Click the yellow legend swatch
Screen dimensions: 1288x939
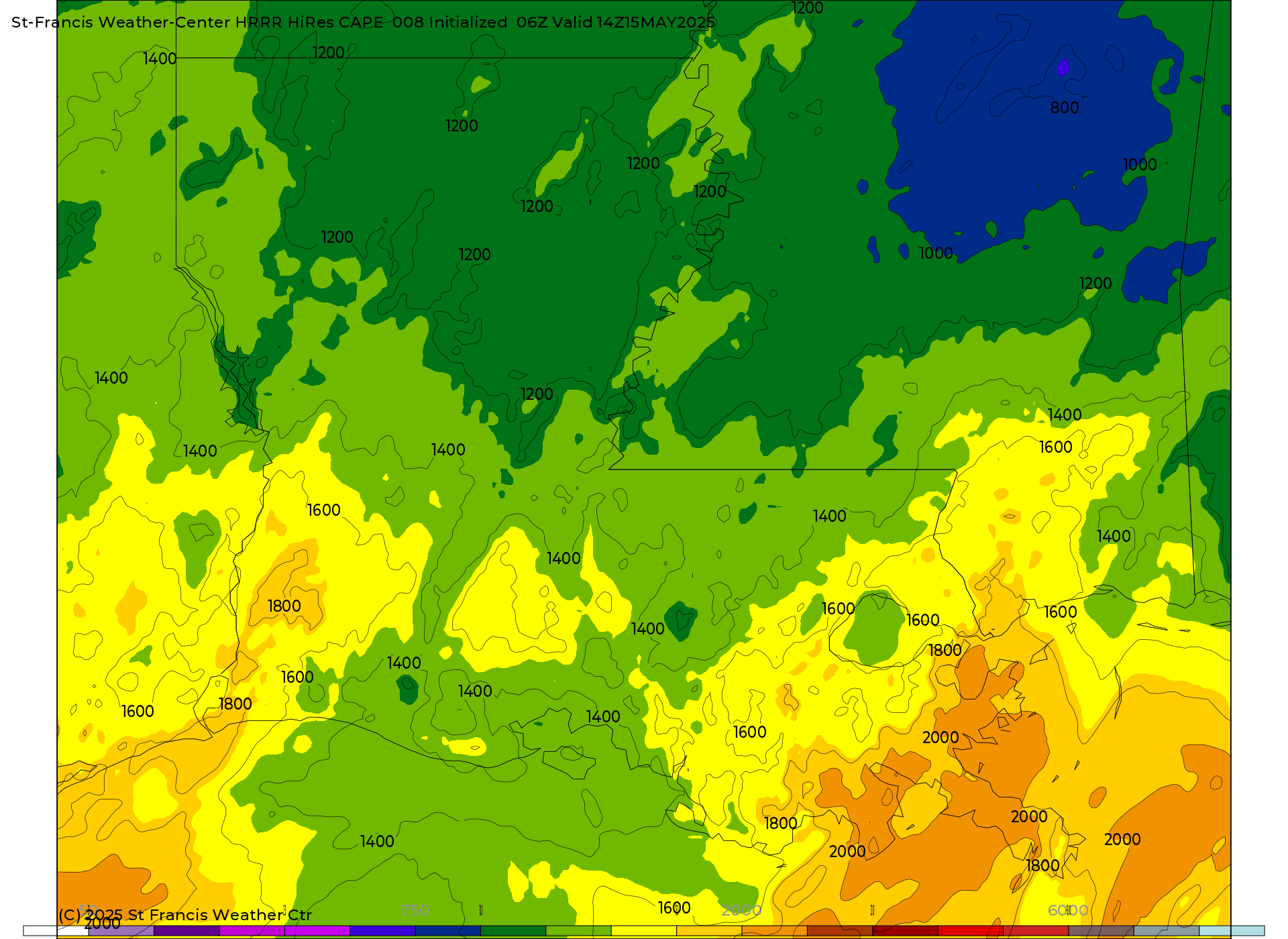click(644, 931)
